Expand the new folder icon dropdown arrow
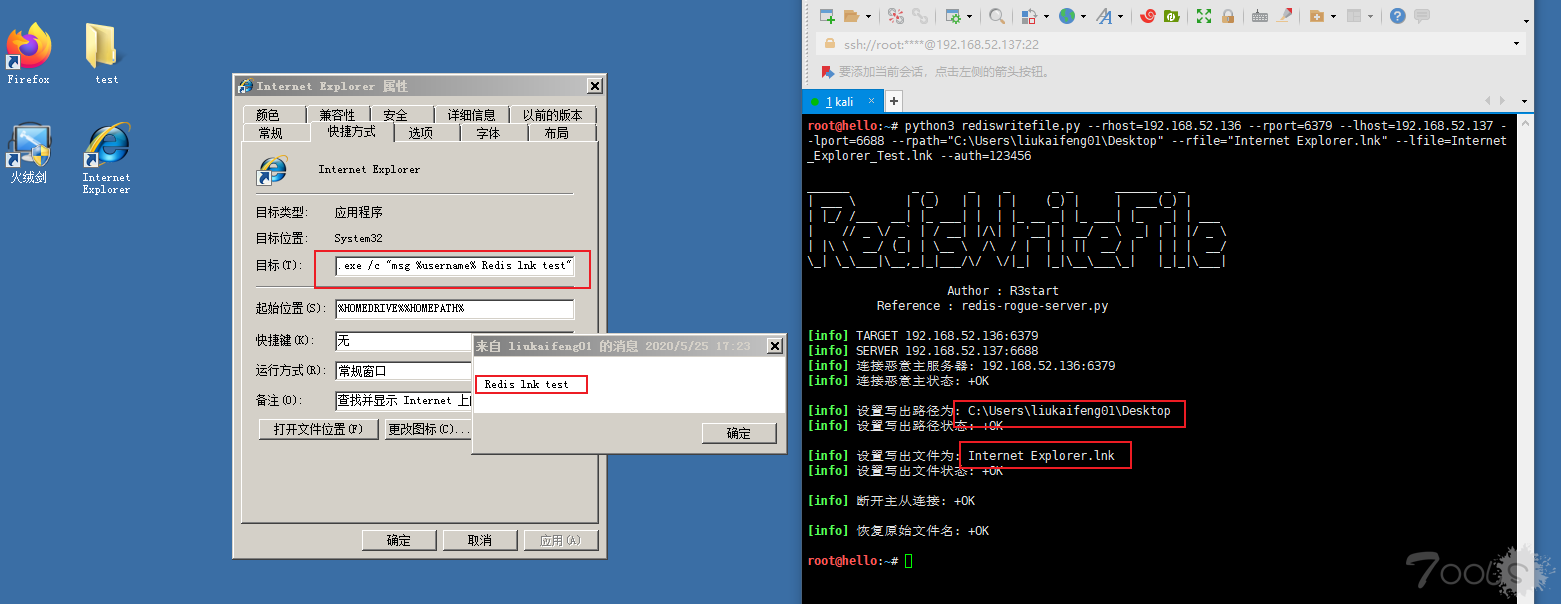 click(1333, 17)
